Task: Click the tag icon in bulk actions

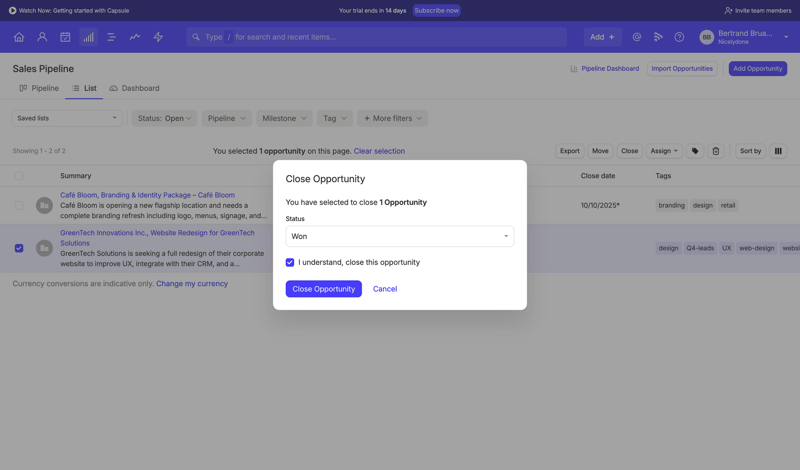Action: click(x=695, y=151)
